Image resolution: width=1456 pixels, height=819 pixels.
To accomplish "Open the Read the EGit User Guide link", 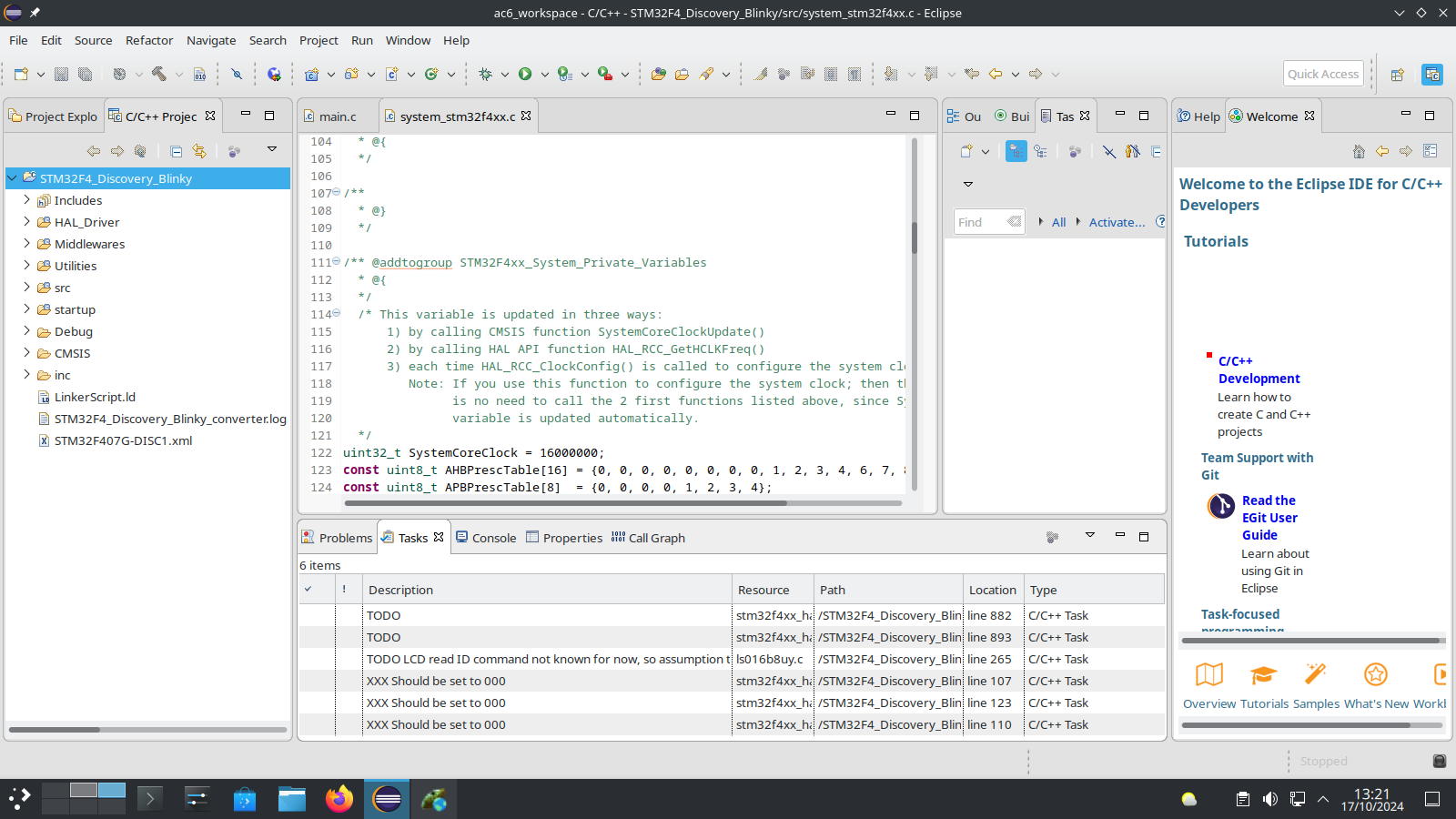I will tap(1269, 518).
